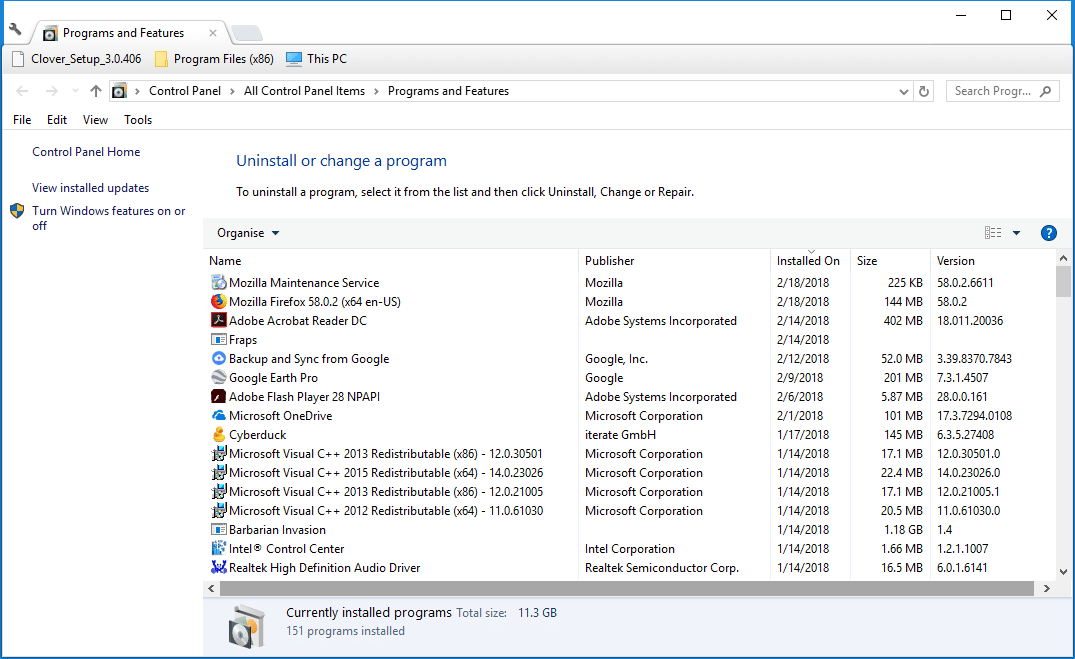Select the Microsoft OneDrive cloud icon
This screenshot has width=1075, height=659.
[219, 416]
